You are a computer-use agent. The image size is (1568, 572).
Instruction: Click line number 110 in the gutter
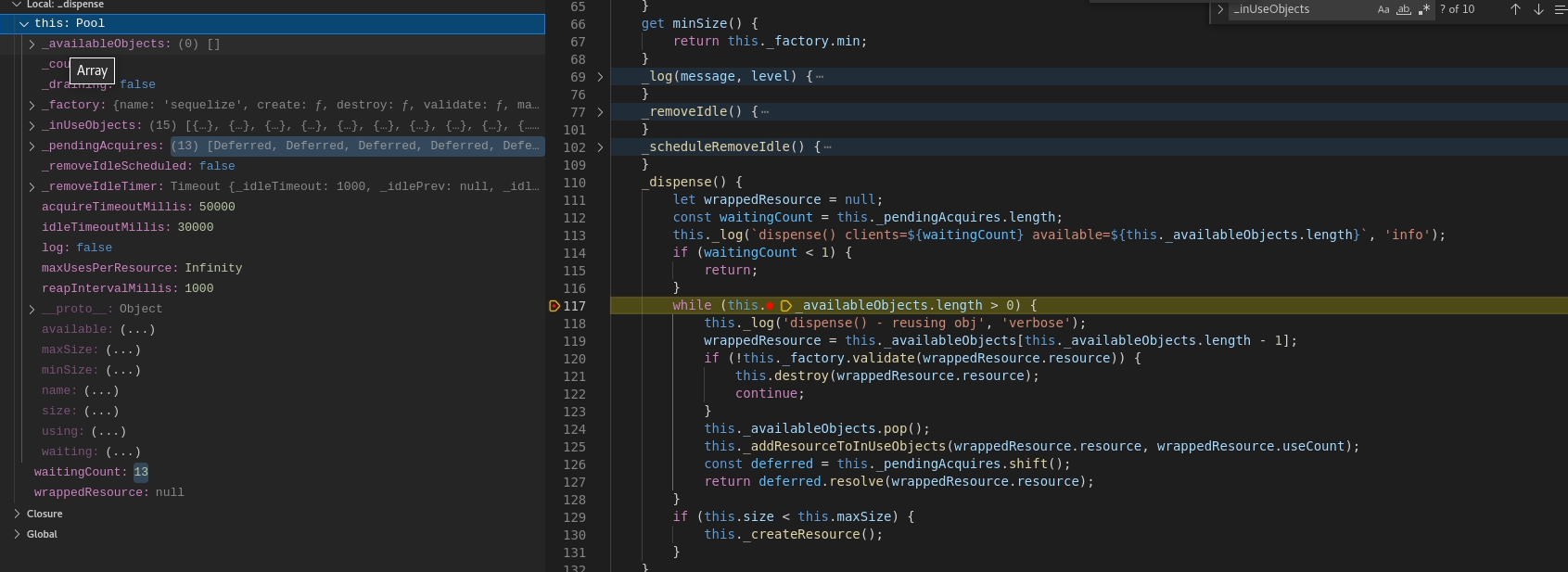575,183
